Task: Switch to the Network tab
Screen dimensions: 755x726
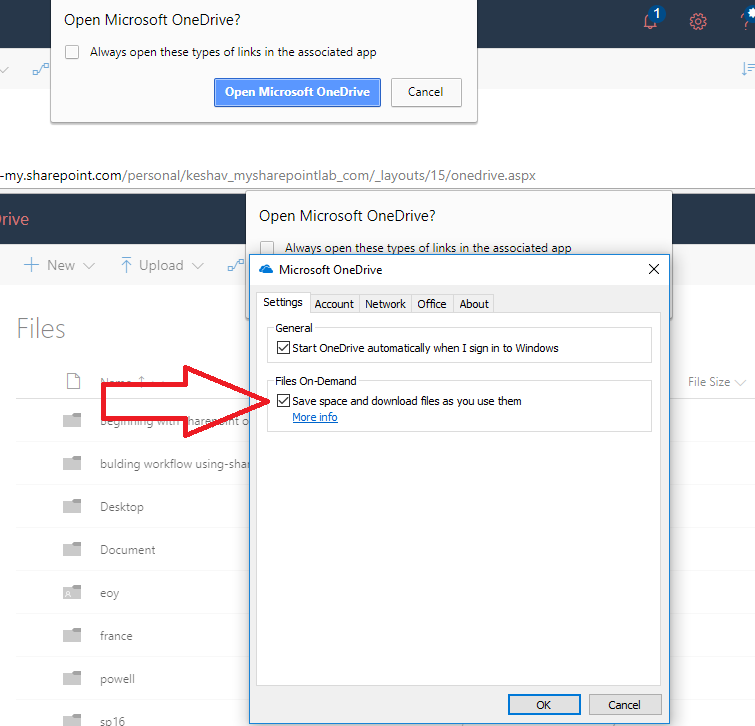Action: point(385,304)
